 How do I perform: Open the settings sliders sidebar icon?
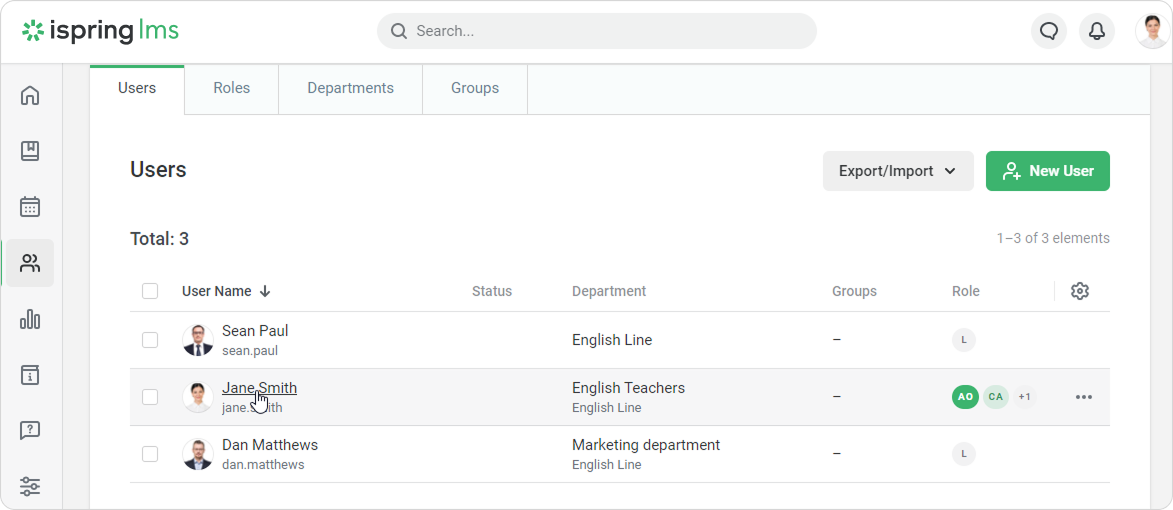tap(30, 487)
